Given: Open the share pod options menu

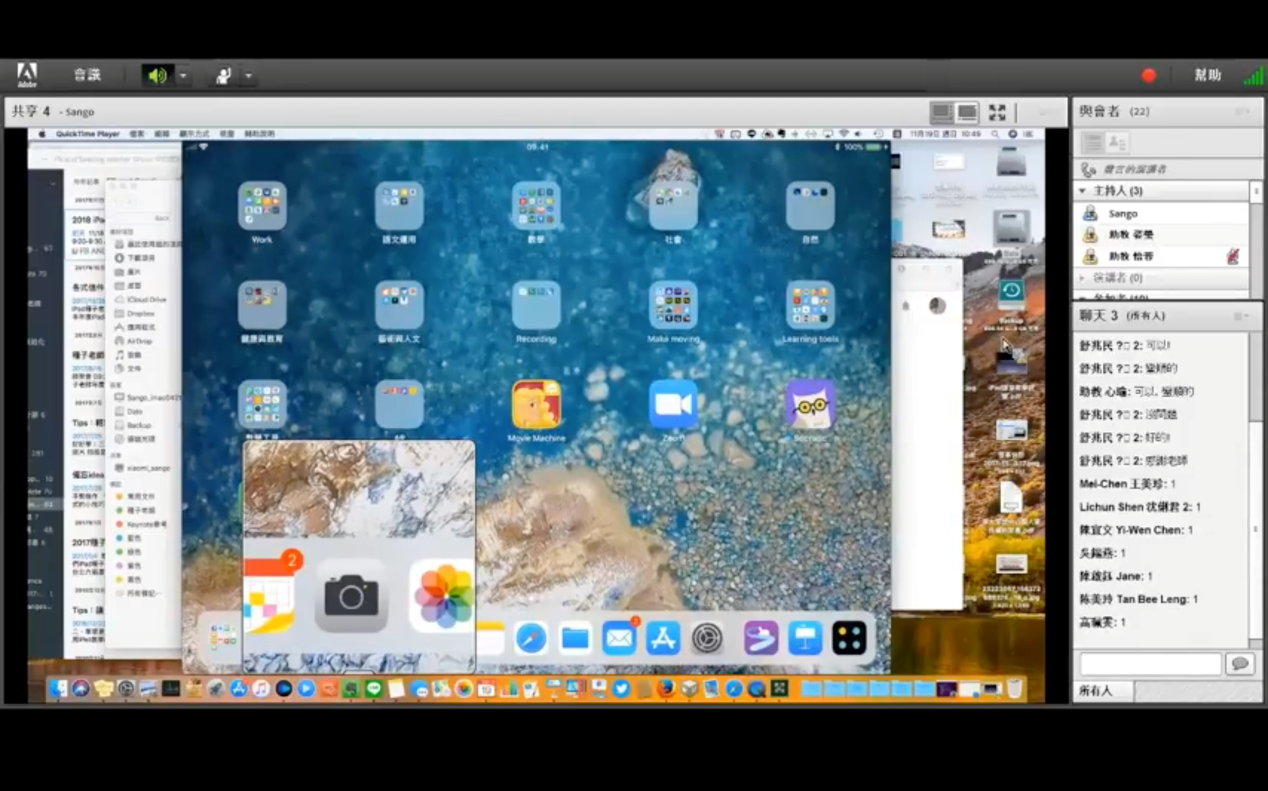Looking at the screenshot, I should click(x=1043, y=112).
